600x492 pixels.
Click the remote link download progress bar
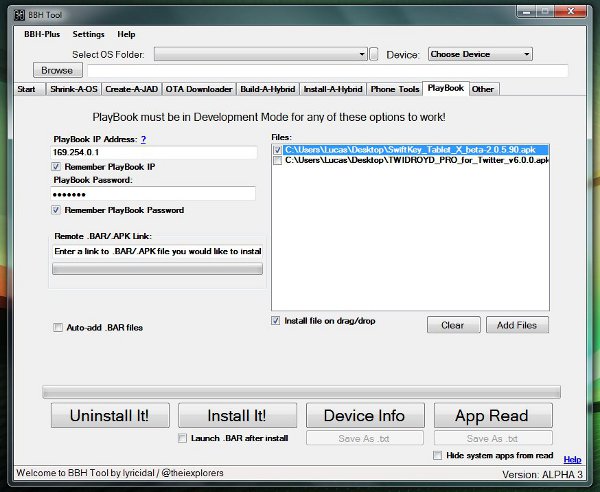(x=157, y=269)
